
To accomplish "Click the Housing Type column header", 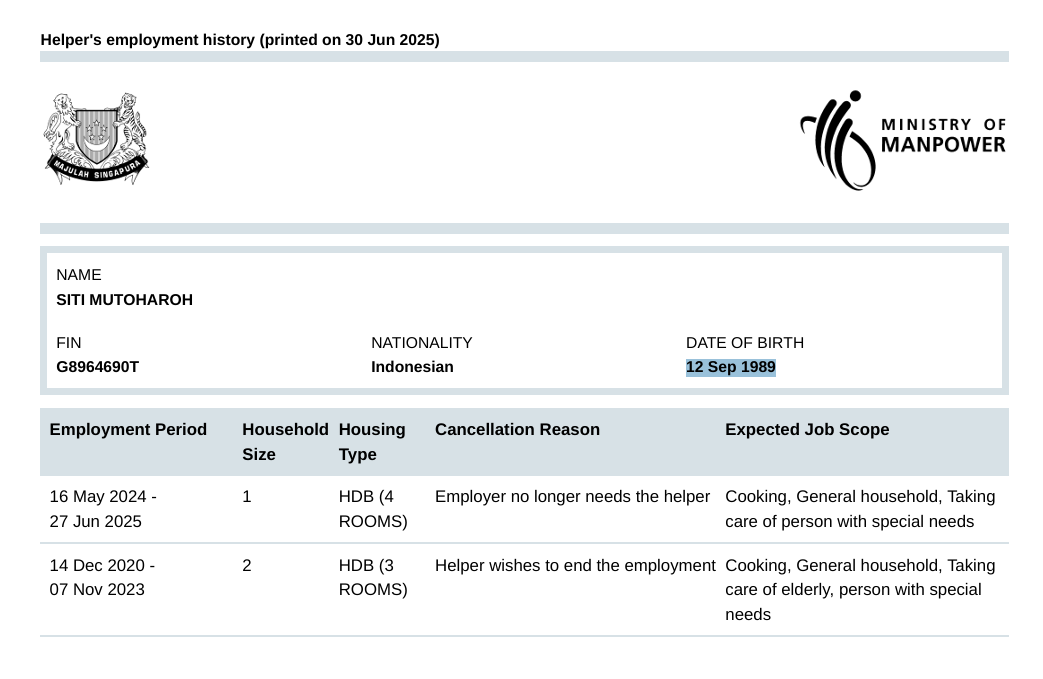I will pos(371,442).
